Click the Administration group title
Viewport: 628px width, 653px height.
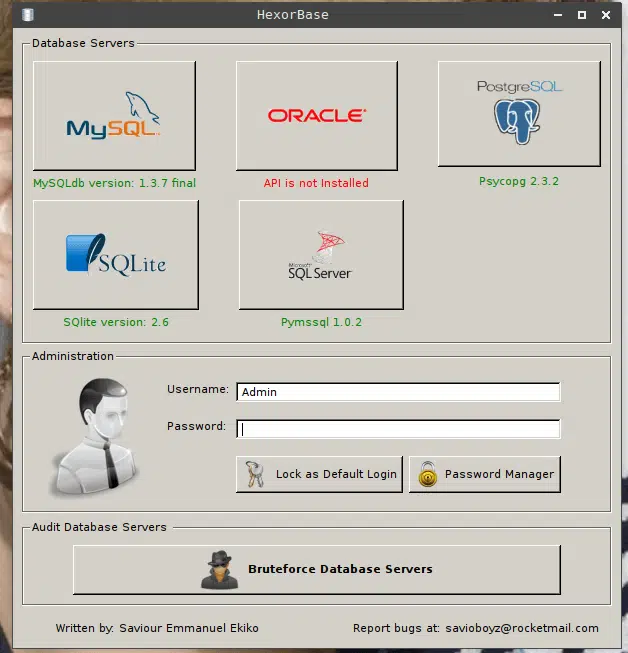click(x=73, y=356)
